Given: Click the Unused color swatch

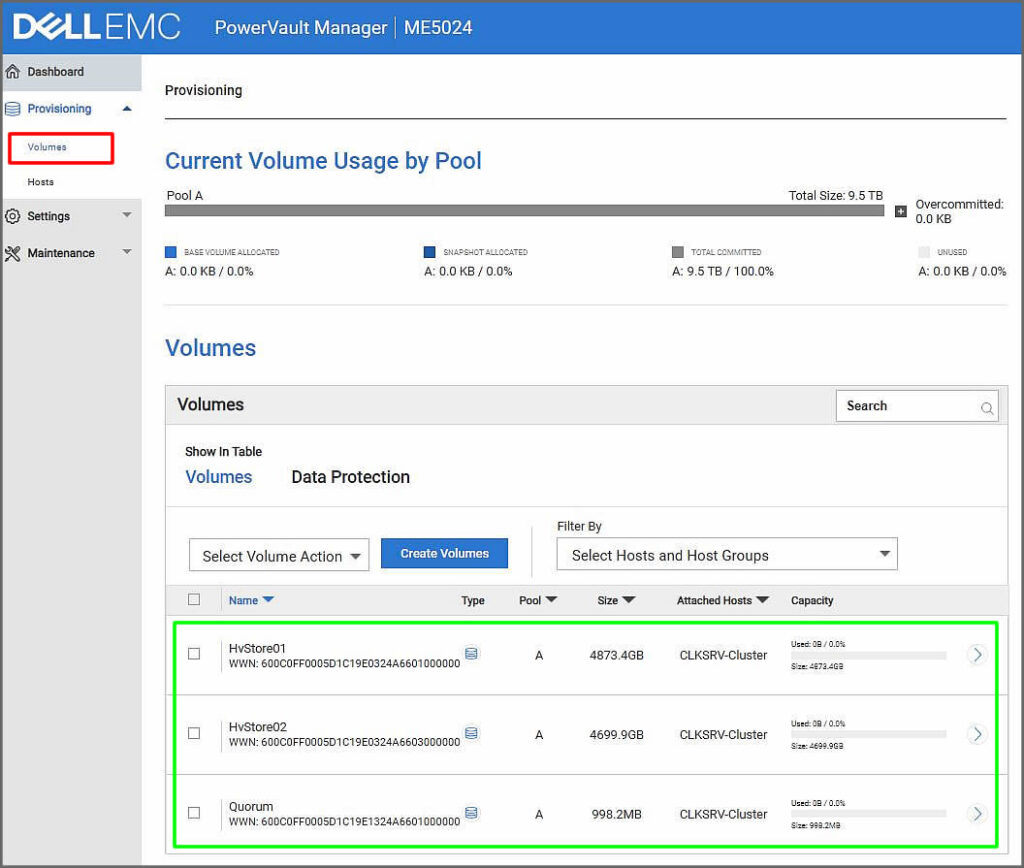Looking at the screenshot, I should [x=924, y=252].
